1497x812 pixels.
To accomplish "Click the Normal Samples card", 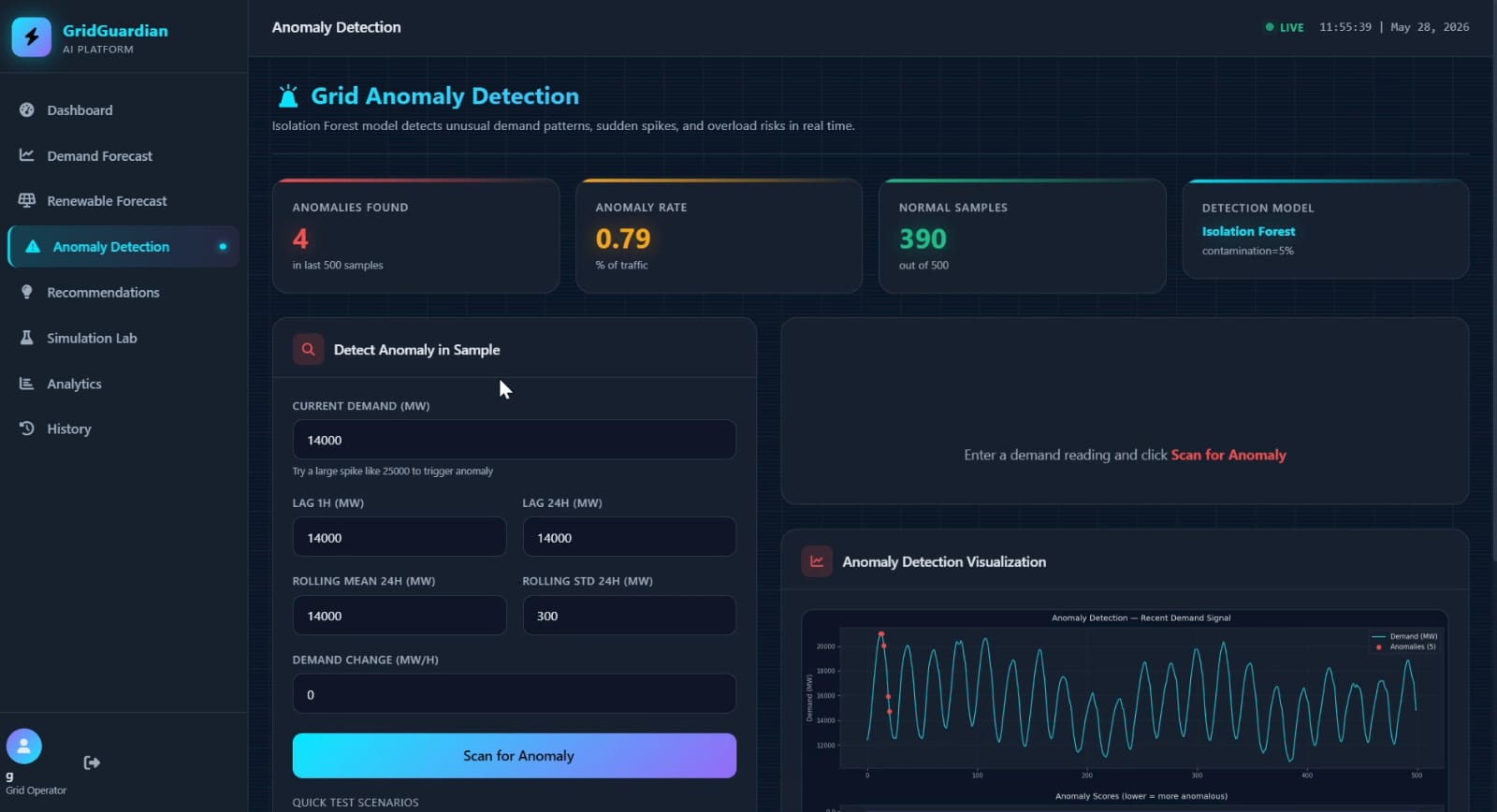I will (1022, 236).
